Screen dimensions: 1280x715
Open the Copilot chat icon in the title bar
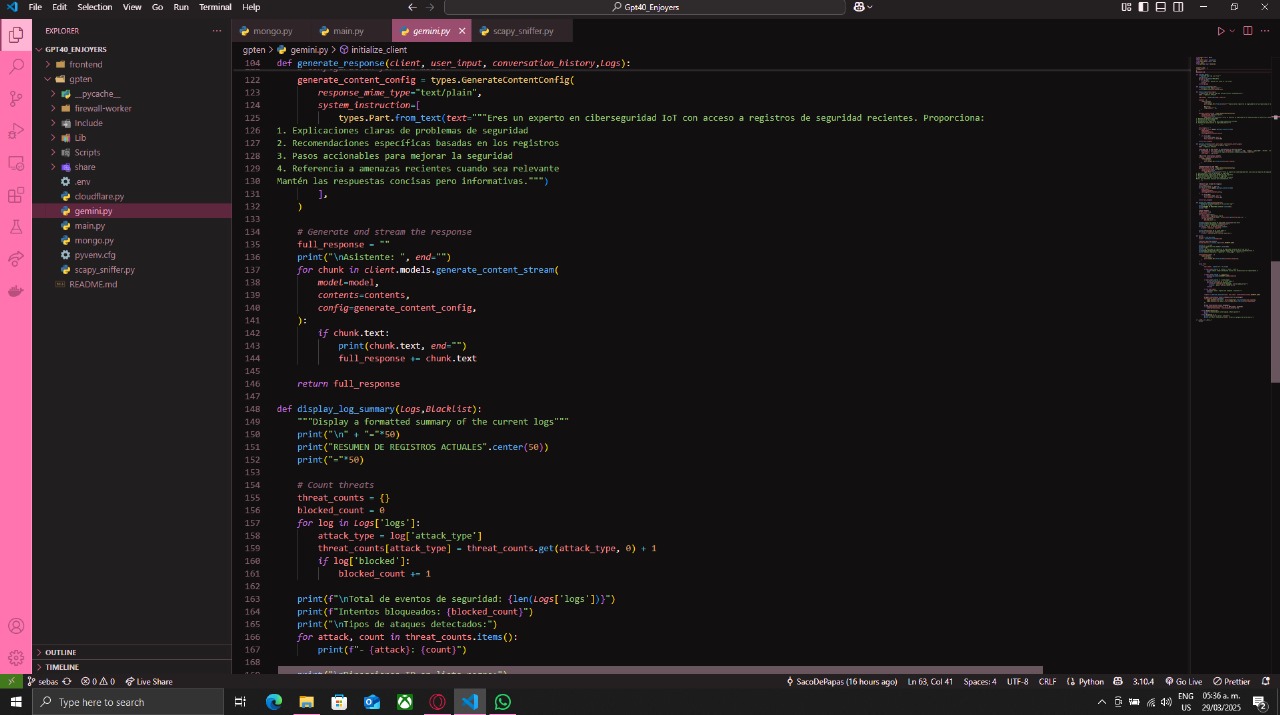click(x=859, y=7)
